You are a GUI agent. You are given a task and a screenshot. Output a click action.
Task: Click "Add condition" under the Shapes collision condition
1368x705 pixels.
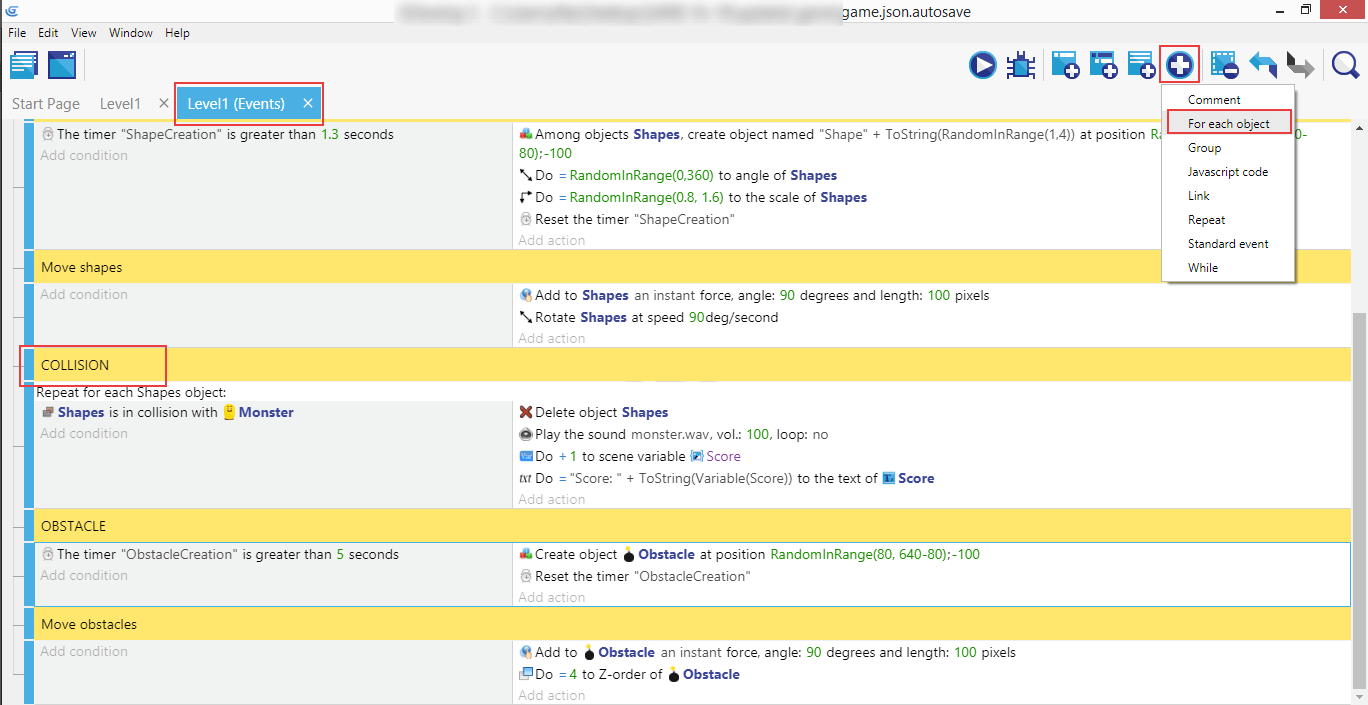[x=84, y=434]
